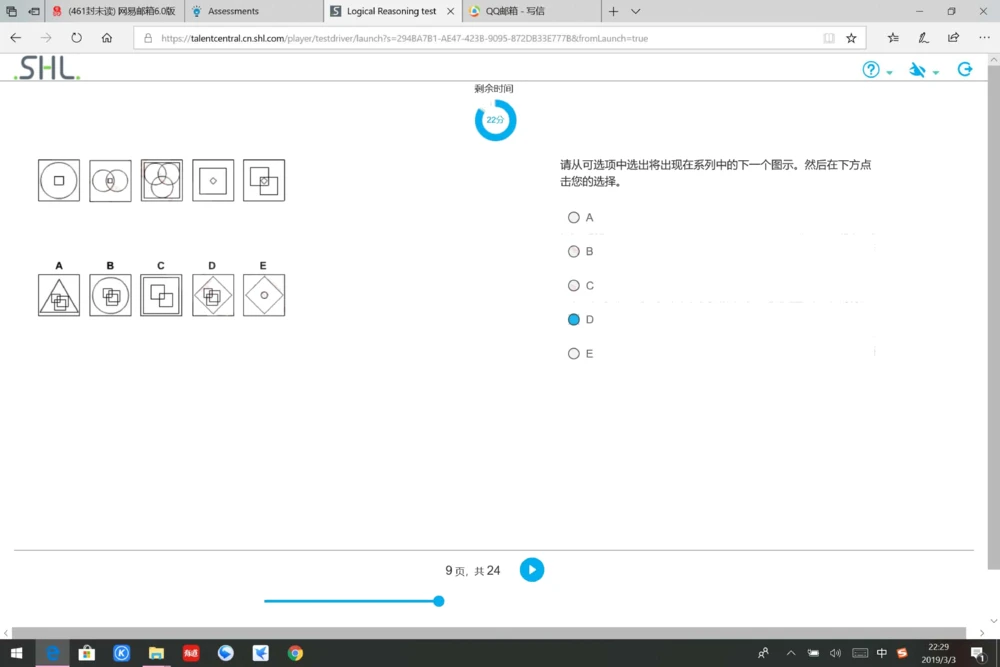Open the help question mark icon
This screenshot has width=1000, height=667.
pos(869,70)
